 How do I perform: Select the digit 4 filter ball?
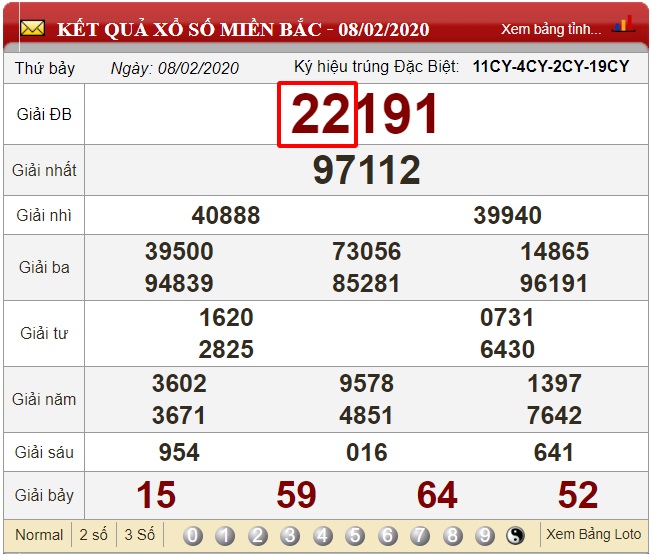tap(323, 535)
